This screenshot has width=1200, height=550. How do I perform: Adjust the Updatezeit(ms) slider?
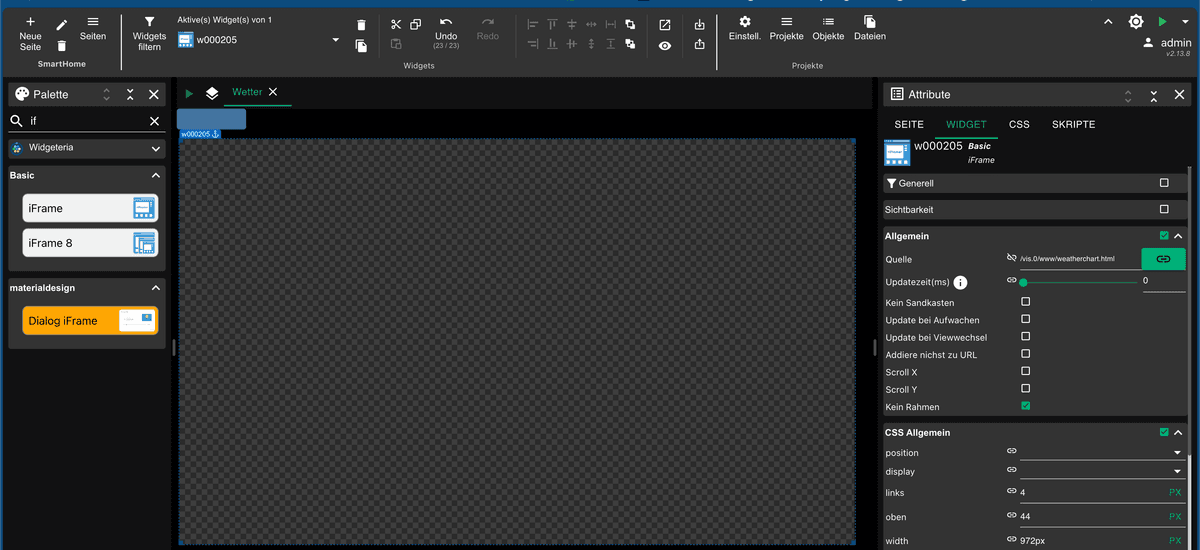(x=1078, y=282)
